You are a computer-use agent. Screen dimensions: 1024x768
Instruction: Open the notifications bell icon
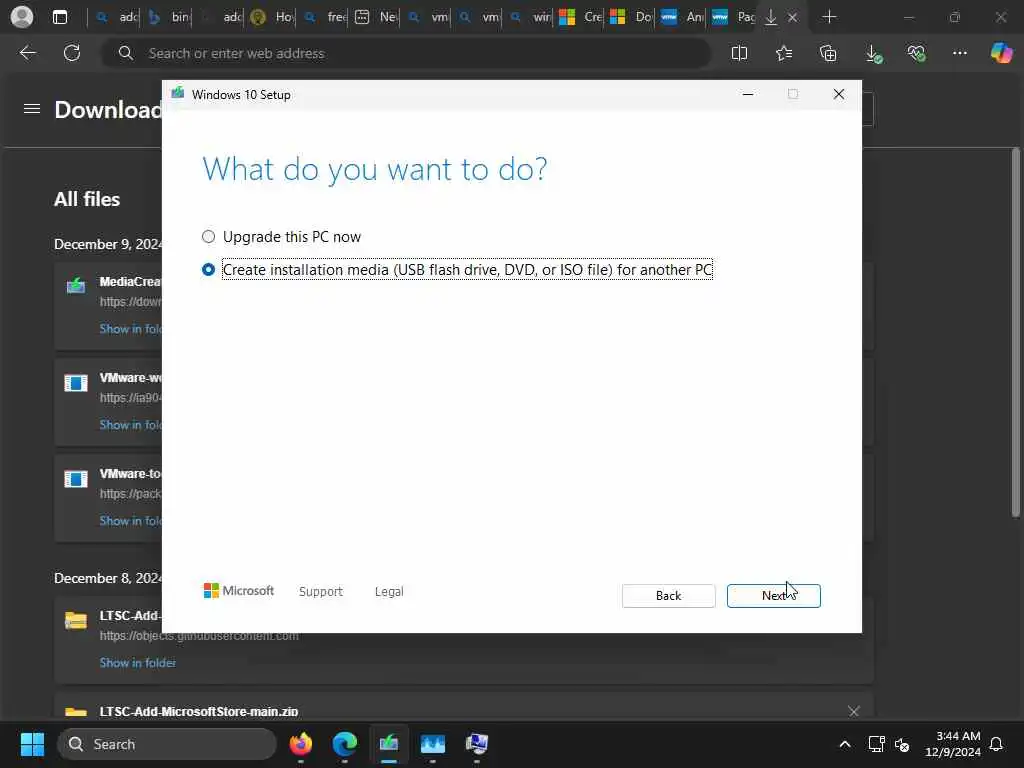click(997, 744)
